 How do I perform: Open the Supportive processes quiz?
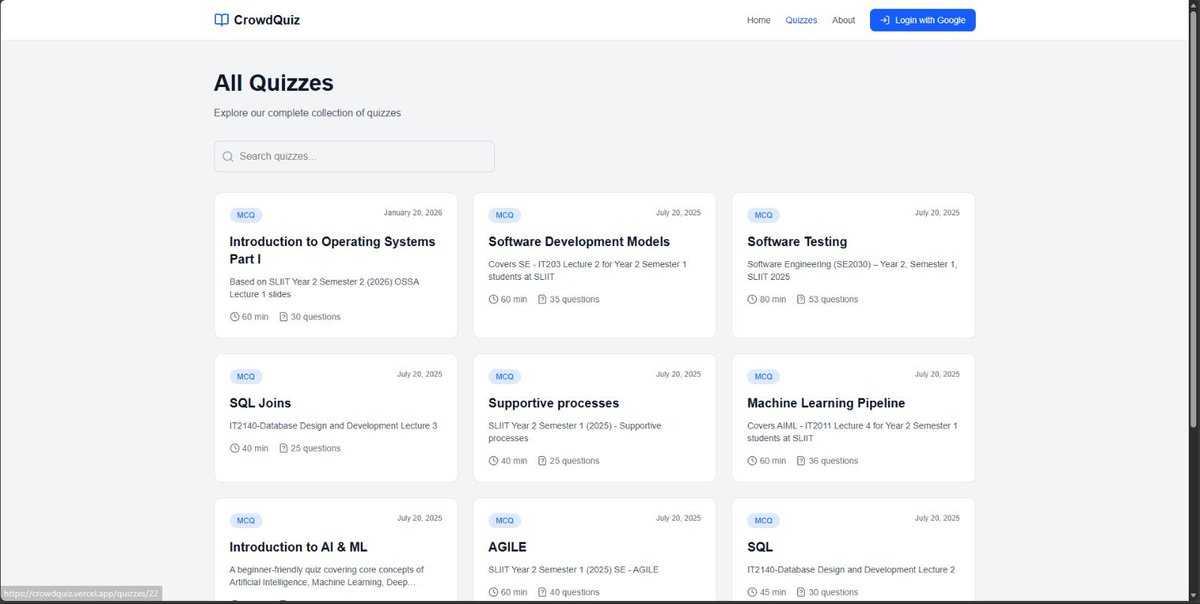point(553,403)
